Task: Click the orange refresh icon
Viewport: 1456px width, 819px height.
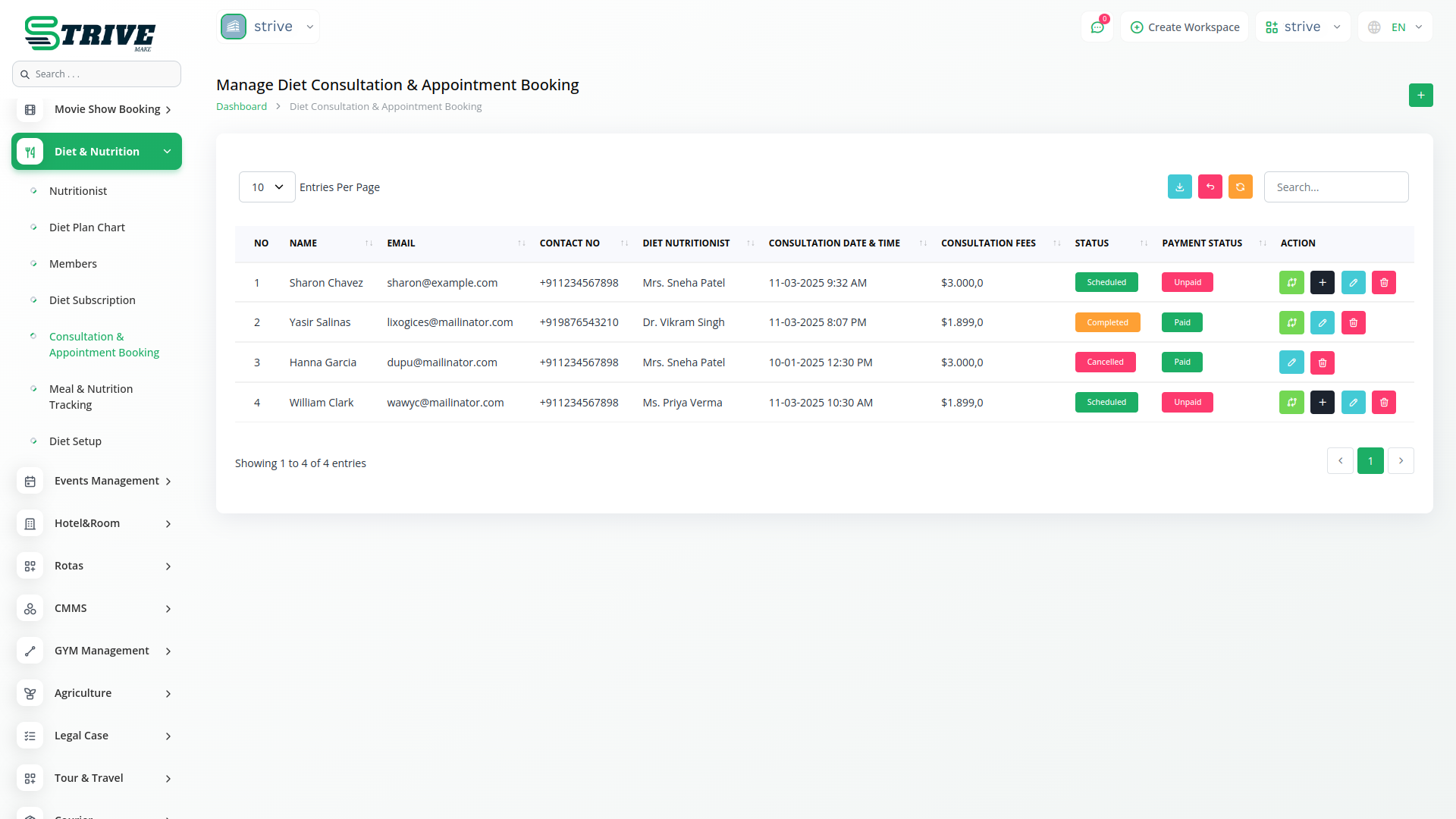Action: point(1240,187)
